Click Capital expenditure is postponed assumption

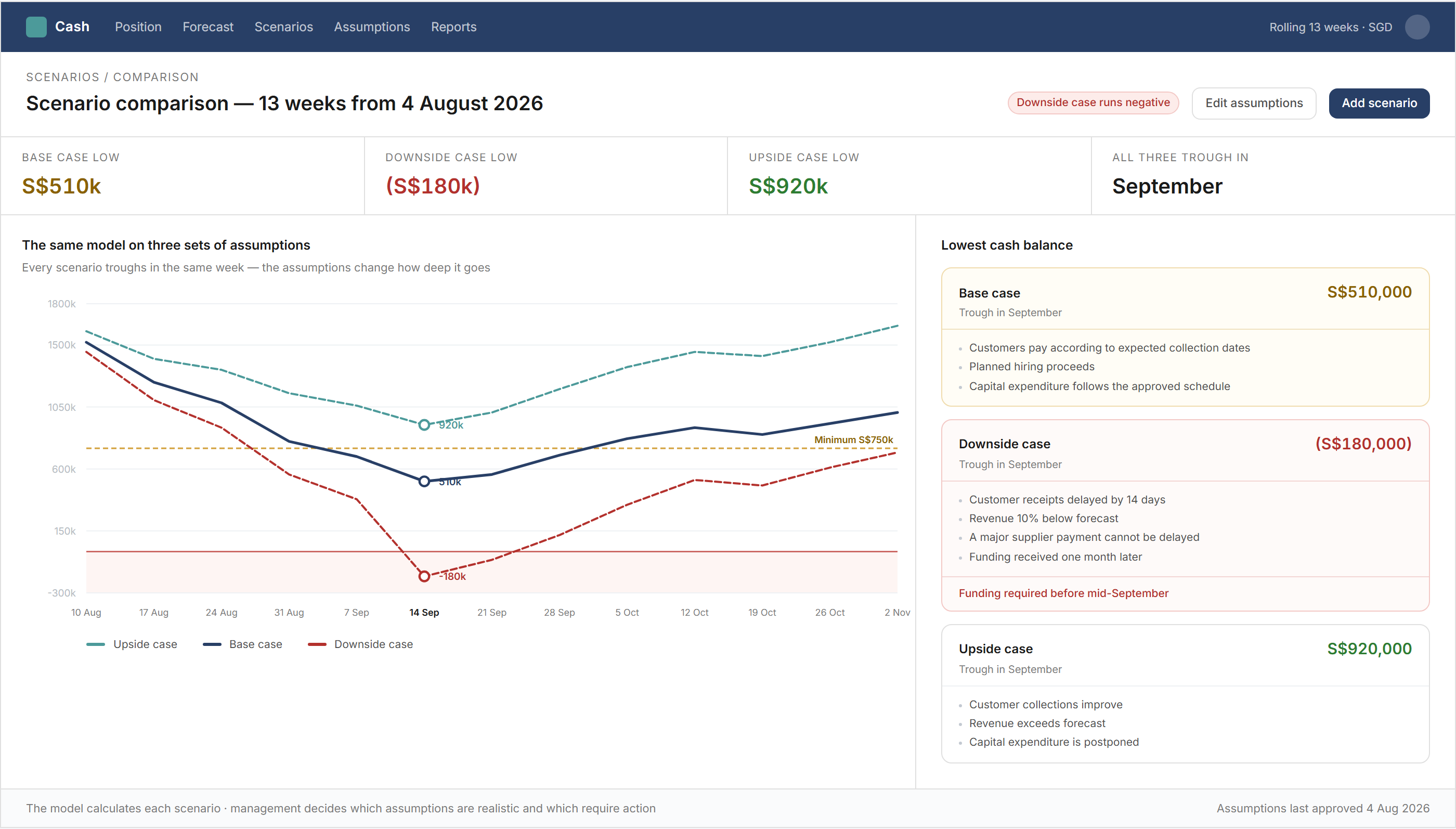1054,742
